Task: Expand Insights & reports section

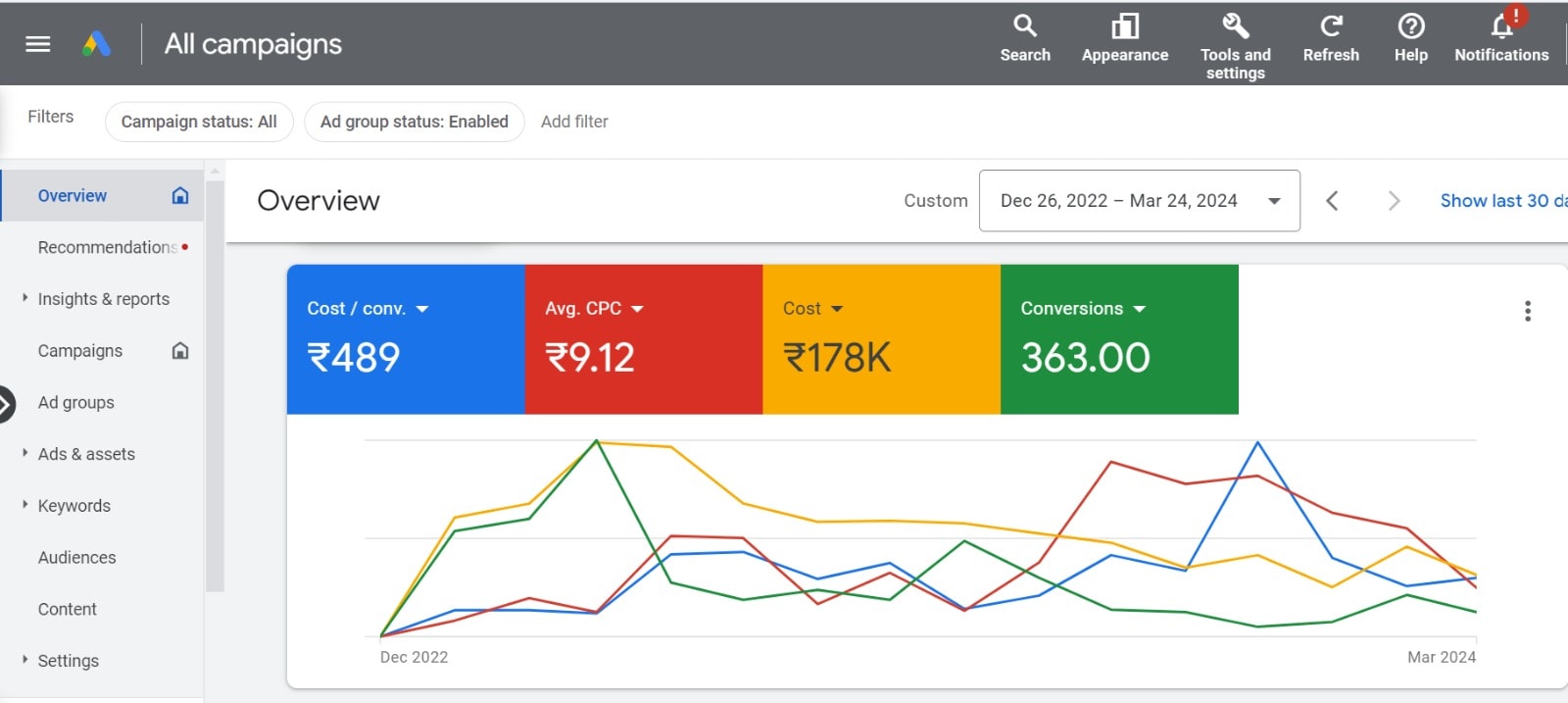Action: pos(103,299)
